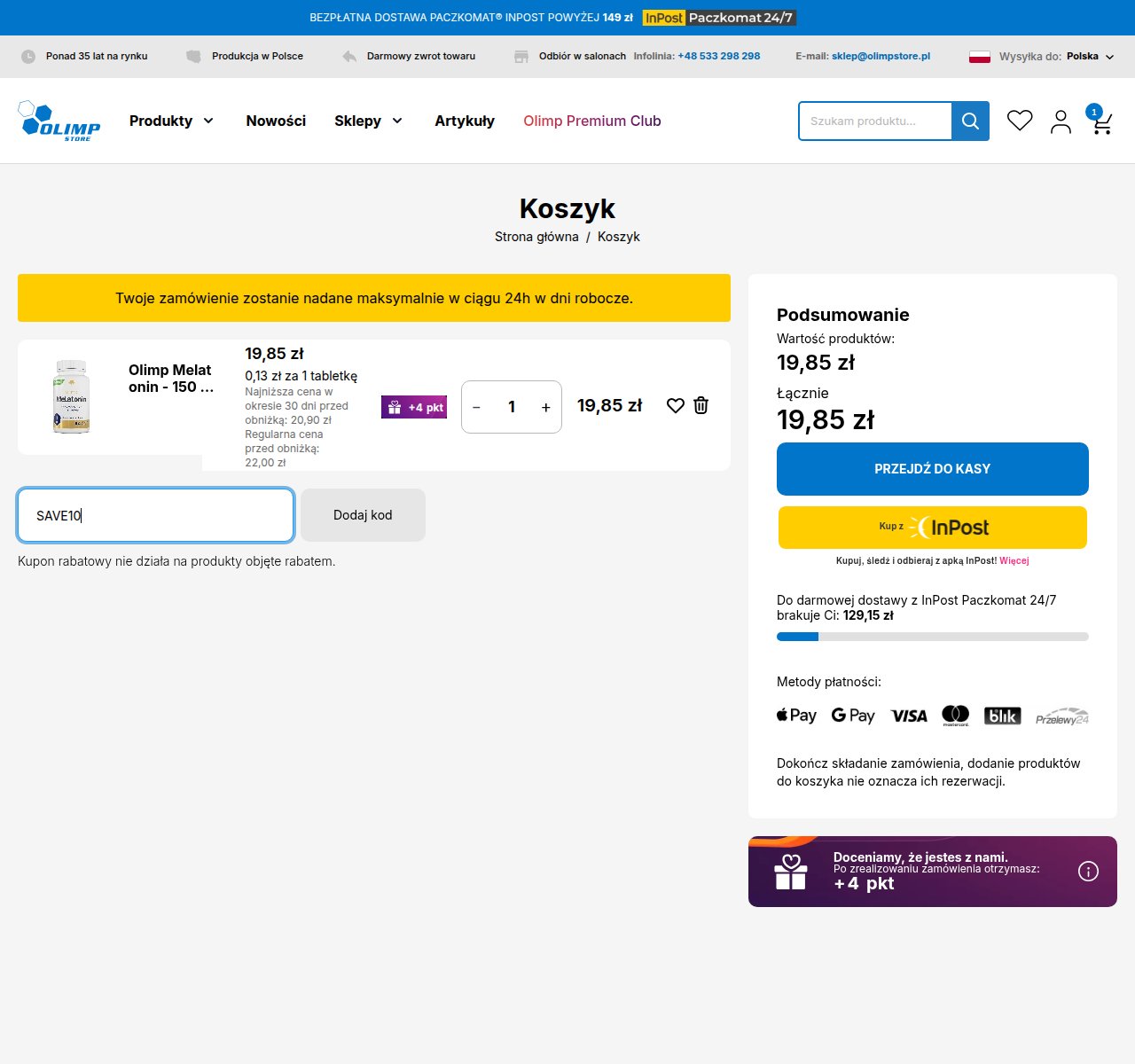Open the shopping cart icon

1100,121
